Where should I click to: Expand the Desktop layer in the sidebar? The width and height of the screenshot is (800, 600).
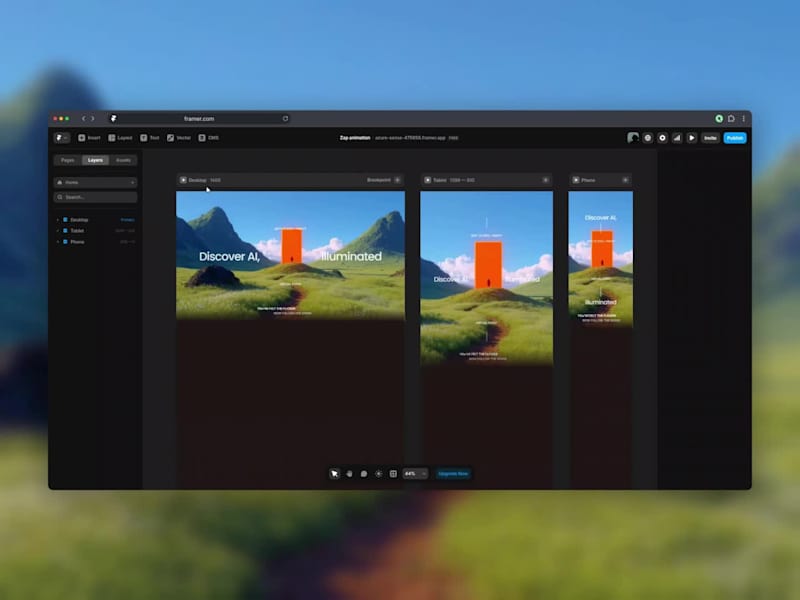pos(59,219)
